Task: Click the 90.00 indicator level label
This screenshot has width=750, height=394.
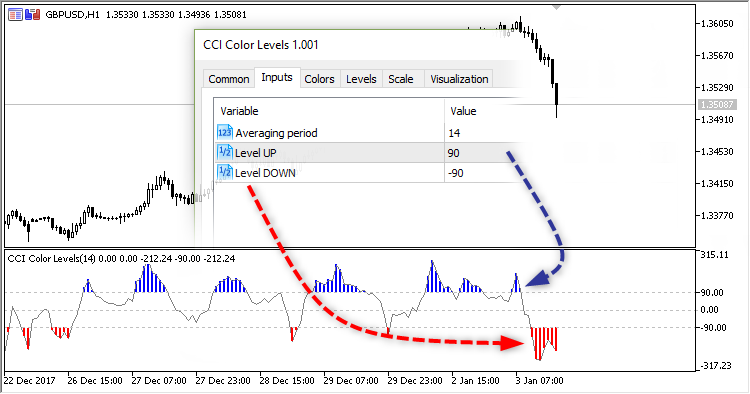Action: pyautogui.click(x=713, y=292)
